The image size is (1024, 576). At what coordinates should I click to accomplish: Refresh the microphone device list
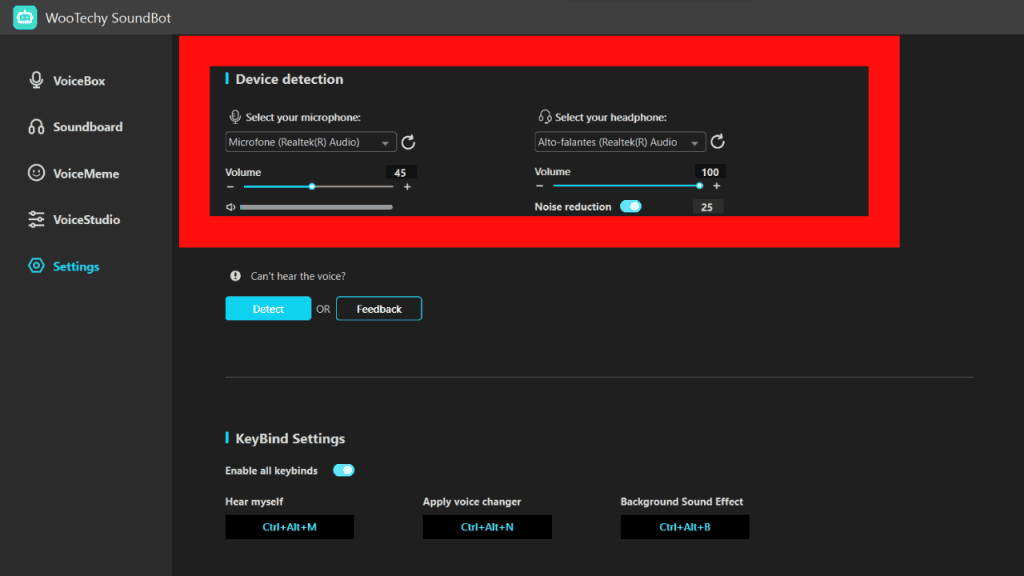(x=408, y=143)
